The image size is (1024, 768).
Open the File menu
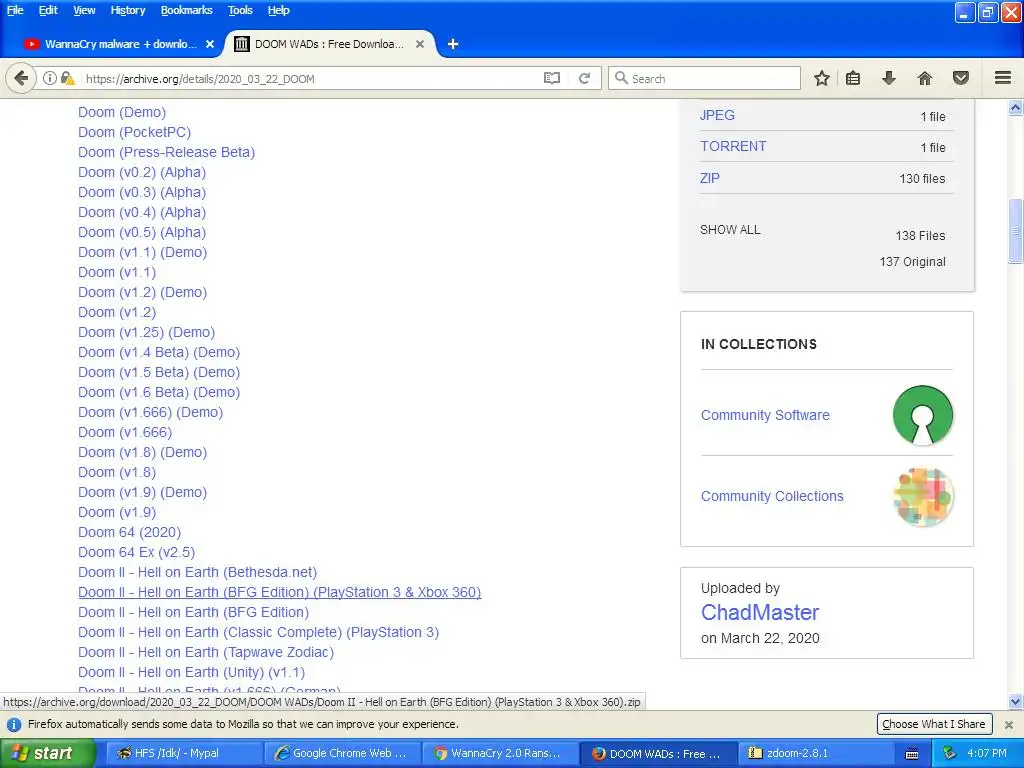(15, 10)
